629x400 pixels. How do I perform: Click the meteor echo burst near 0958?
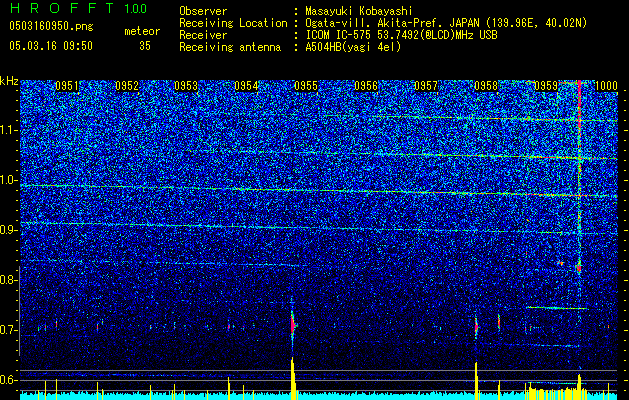(x=476, y=327)
